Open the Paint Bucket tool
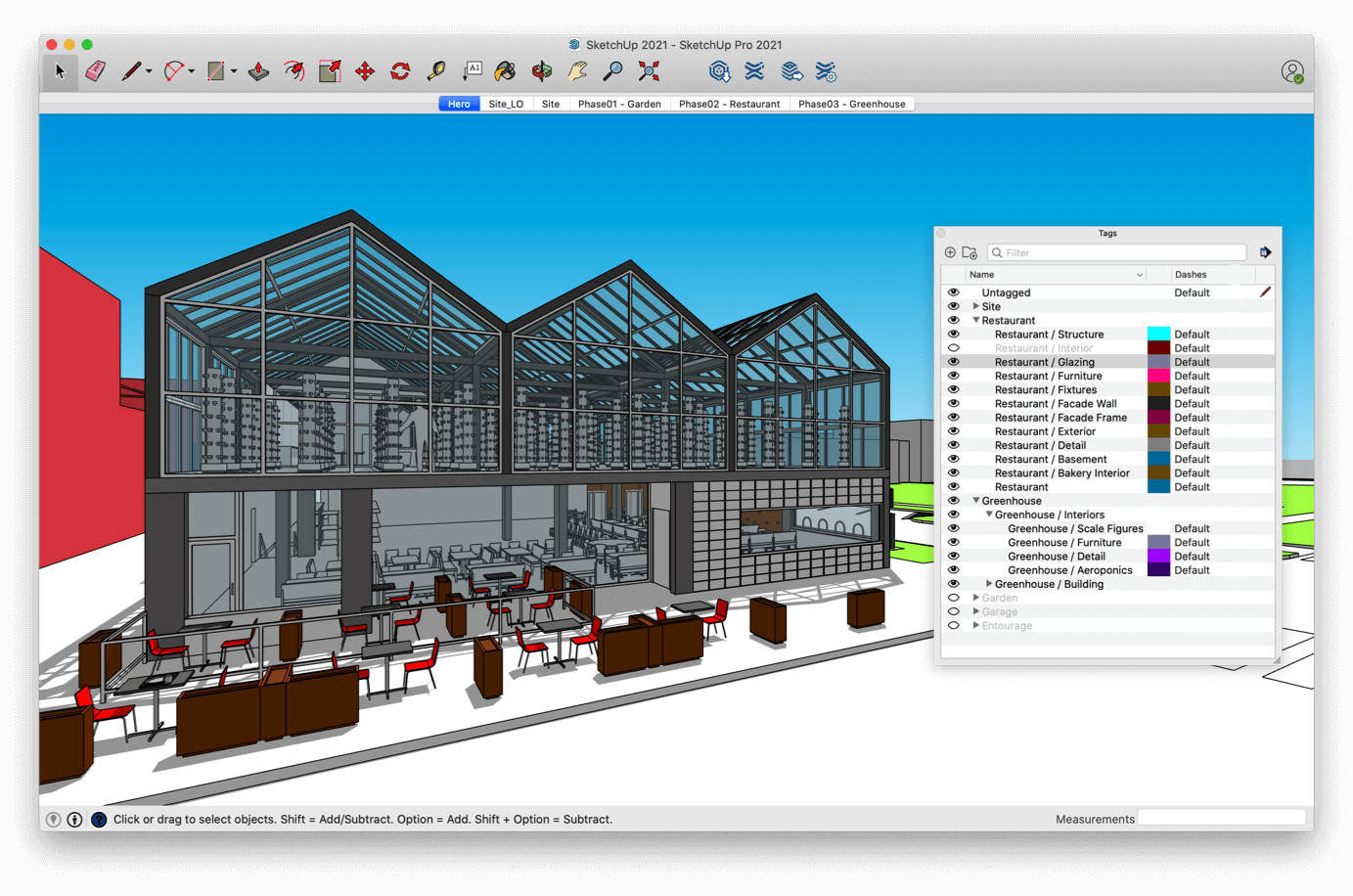 point(506,70)
